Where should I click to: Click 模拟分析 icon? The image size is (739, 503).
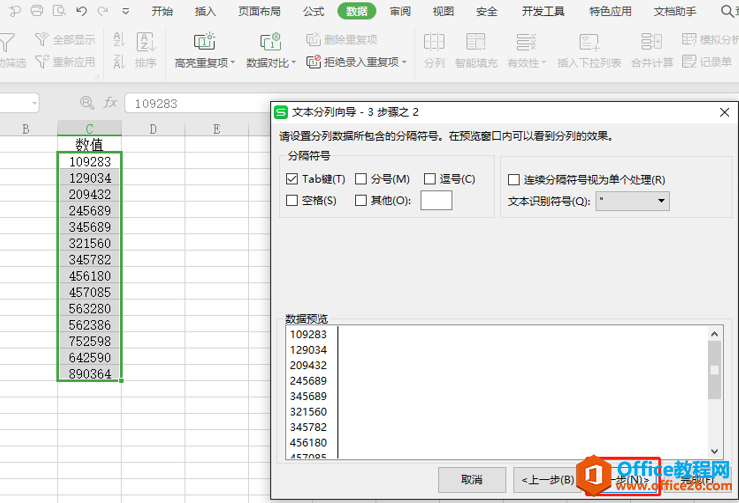coord(689,39)
